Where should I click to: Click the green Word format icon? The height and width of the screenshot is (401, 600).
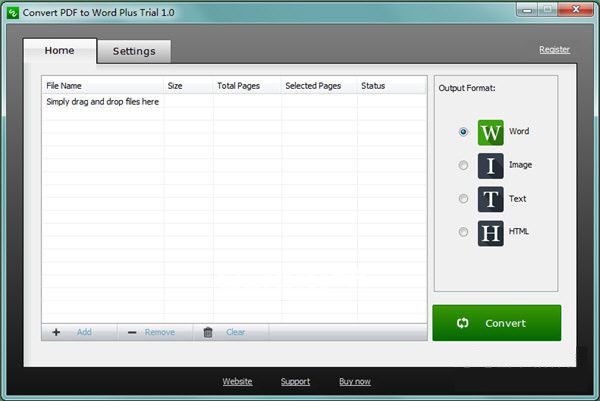tap(491, 132)
